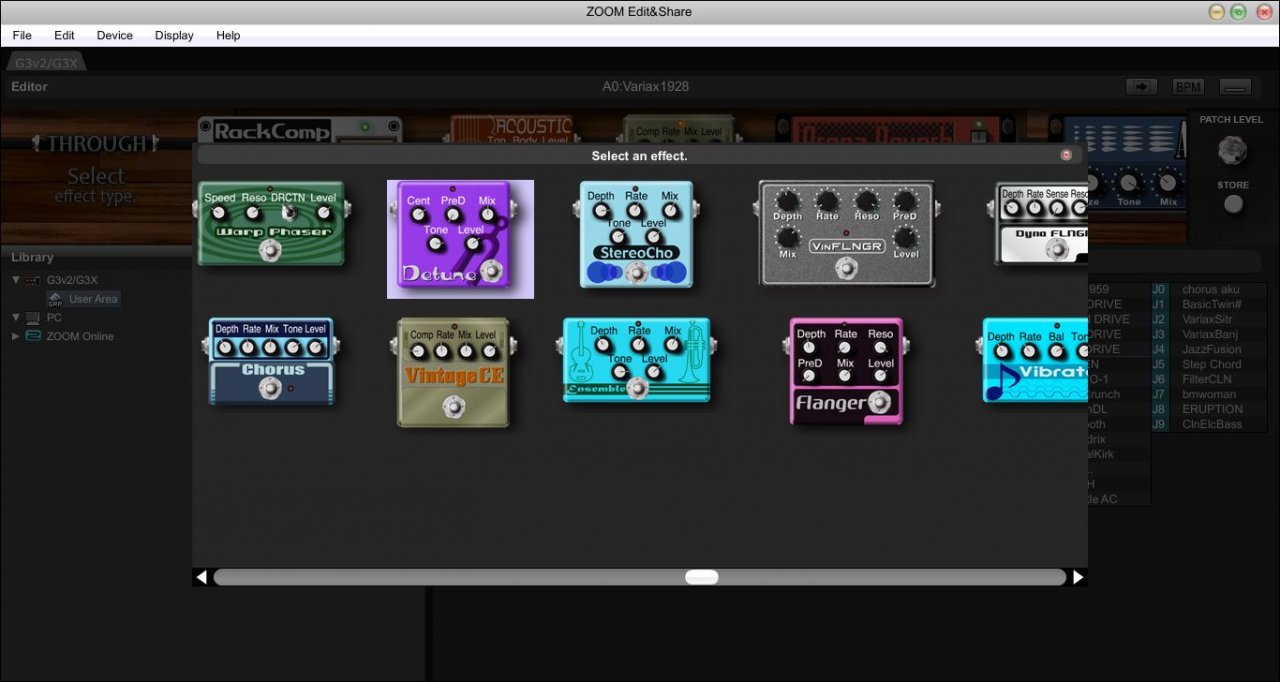Click the effect list scrollbar thumb
1280x682 pixels.
click(x=701, y=577)
